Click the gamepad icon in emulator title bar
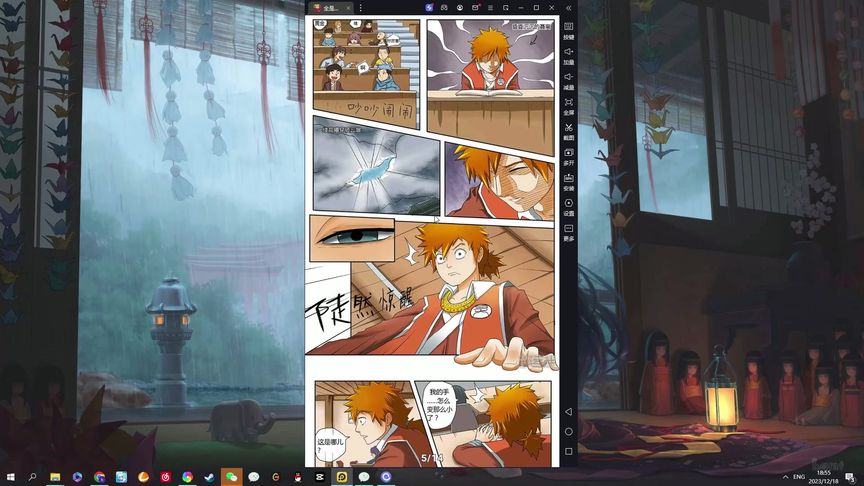 pyautogui.click(x=444, y=8)
